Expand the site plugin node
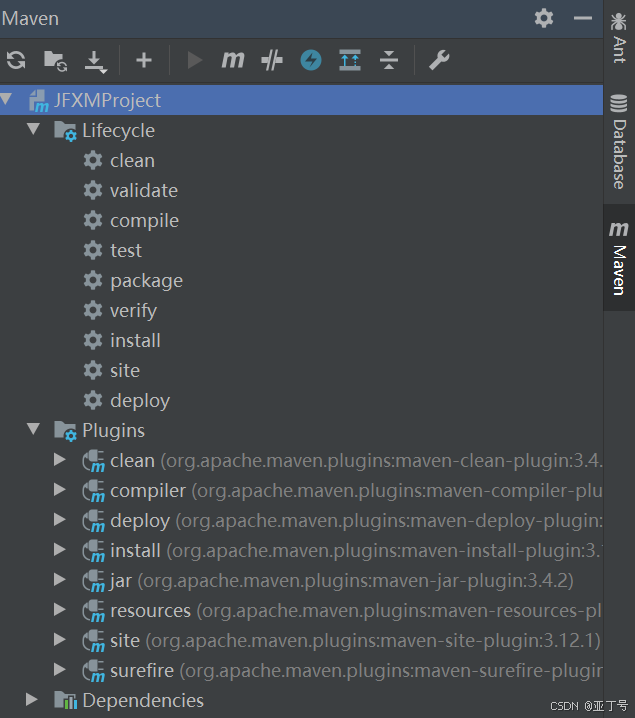Screen dimensions: 635x718 tap(60, 639)
